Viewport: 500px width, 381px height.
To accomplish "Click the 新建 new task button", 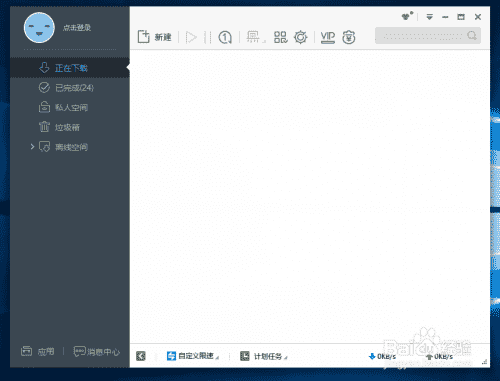I will [154, 37].
